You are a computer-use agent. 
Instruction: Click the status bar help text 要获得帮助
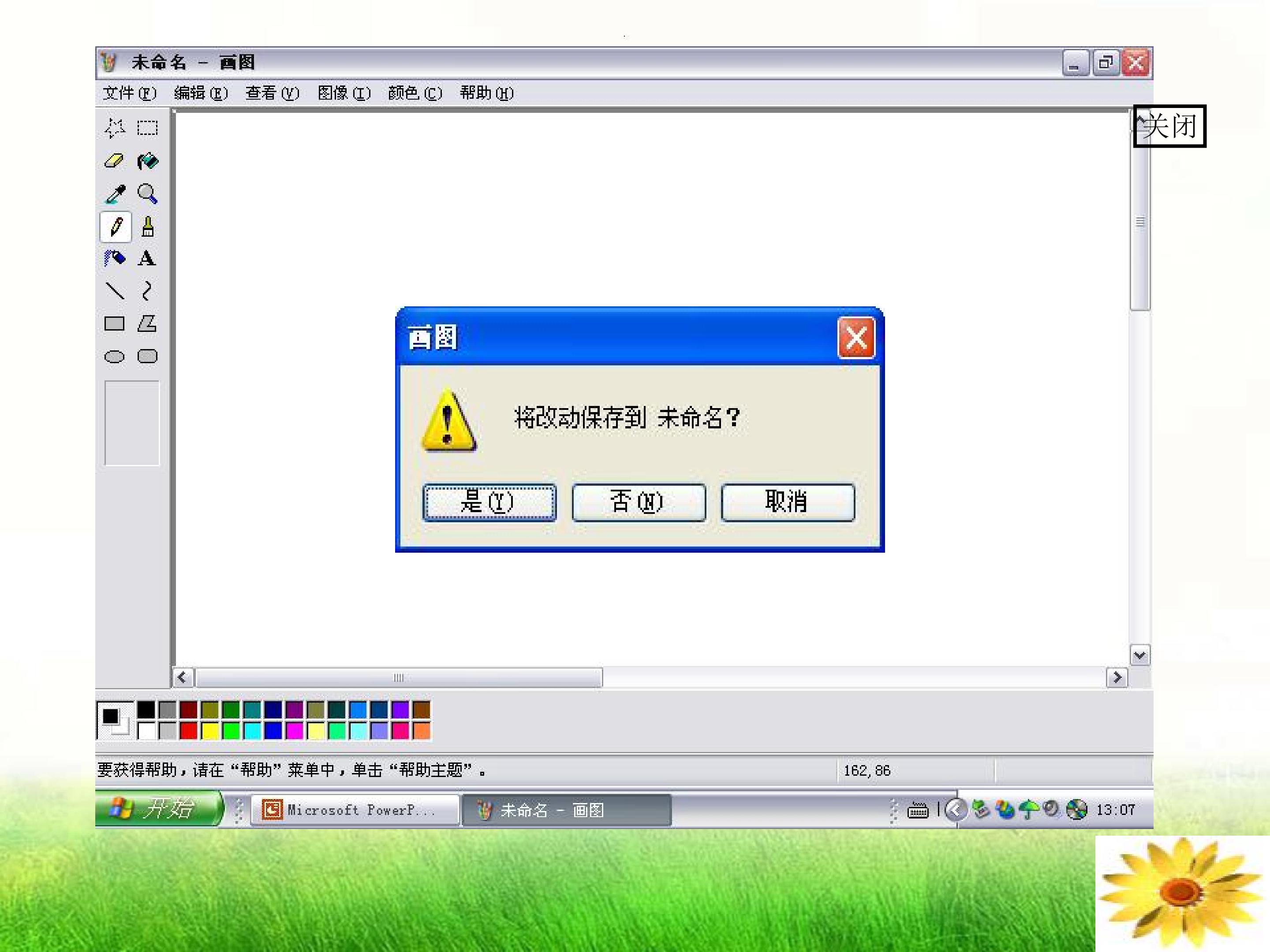click(x=291, y=770)
